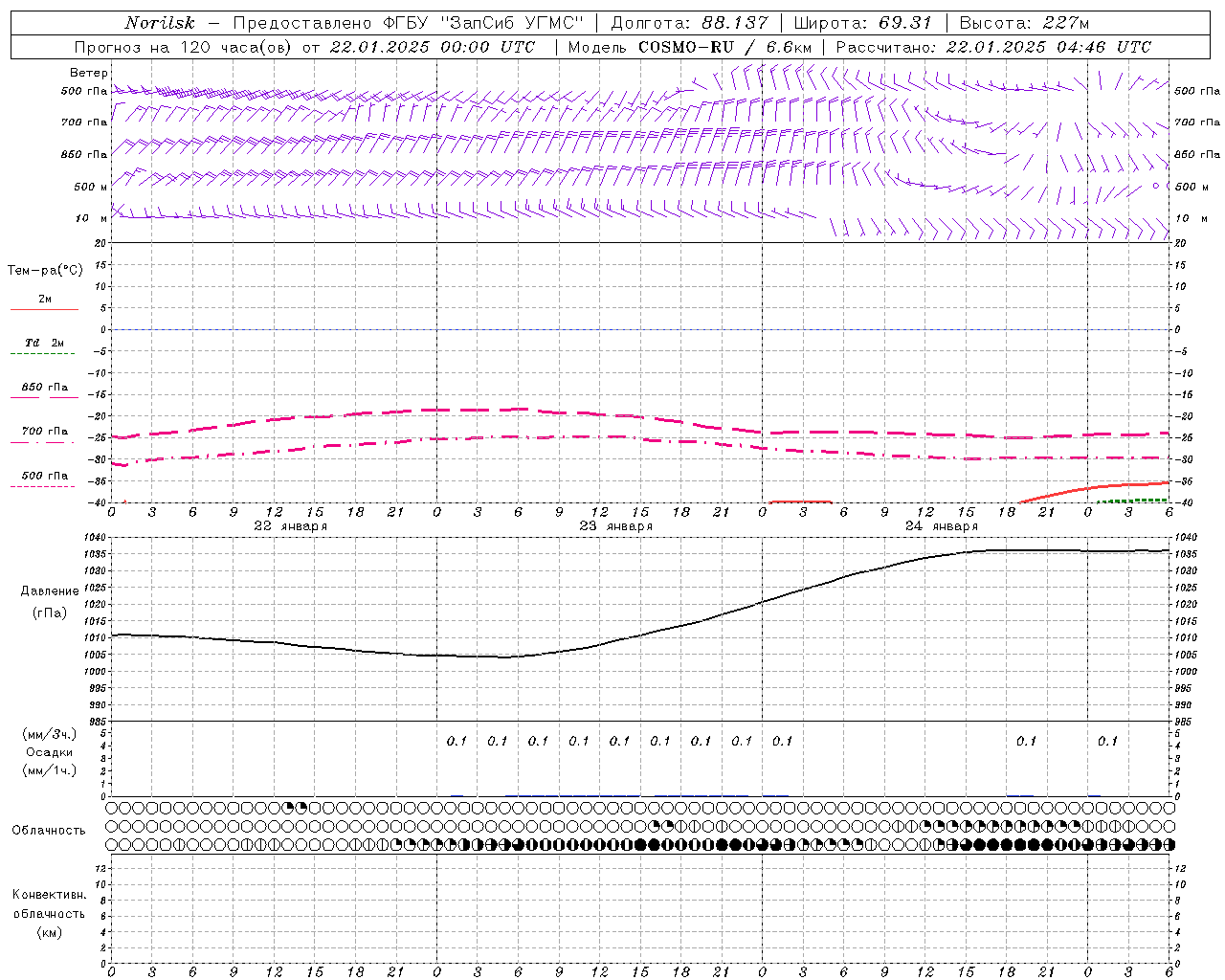This screenshot has width=1225, height=980.
Task: Click 'Рассчитано: 22.01.2025 04:46 UTC' timestamp
Action: (x=993, y=47)
